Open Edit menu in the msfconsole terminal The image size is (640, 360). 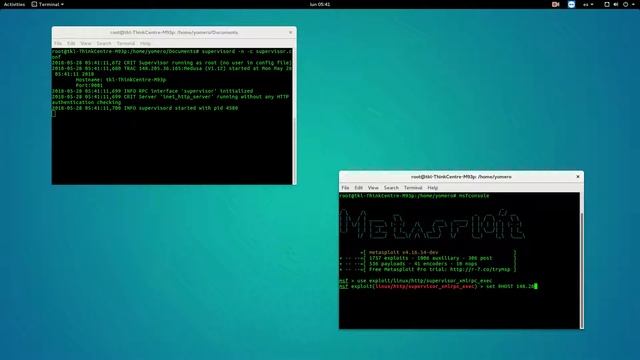click(x=359, y=188)
